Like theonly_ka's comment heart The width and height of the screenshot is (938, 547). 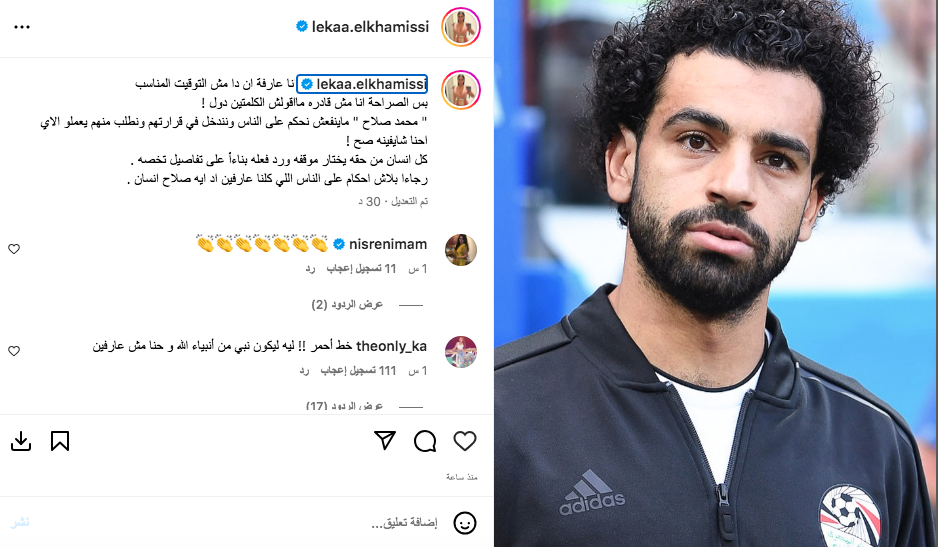(14, 351)
